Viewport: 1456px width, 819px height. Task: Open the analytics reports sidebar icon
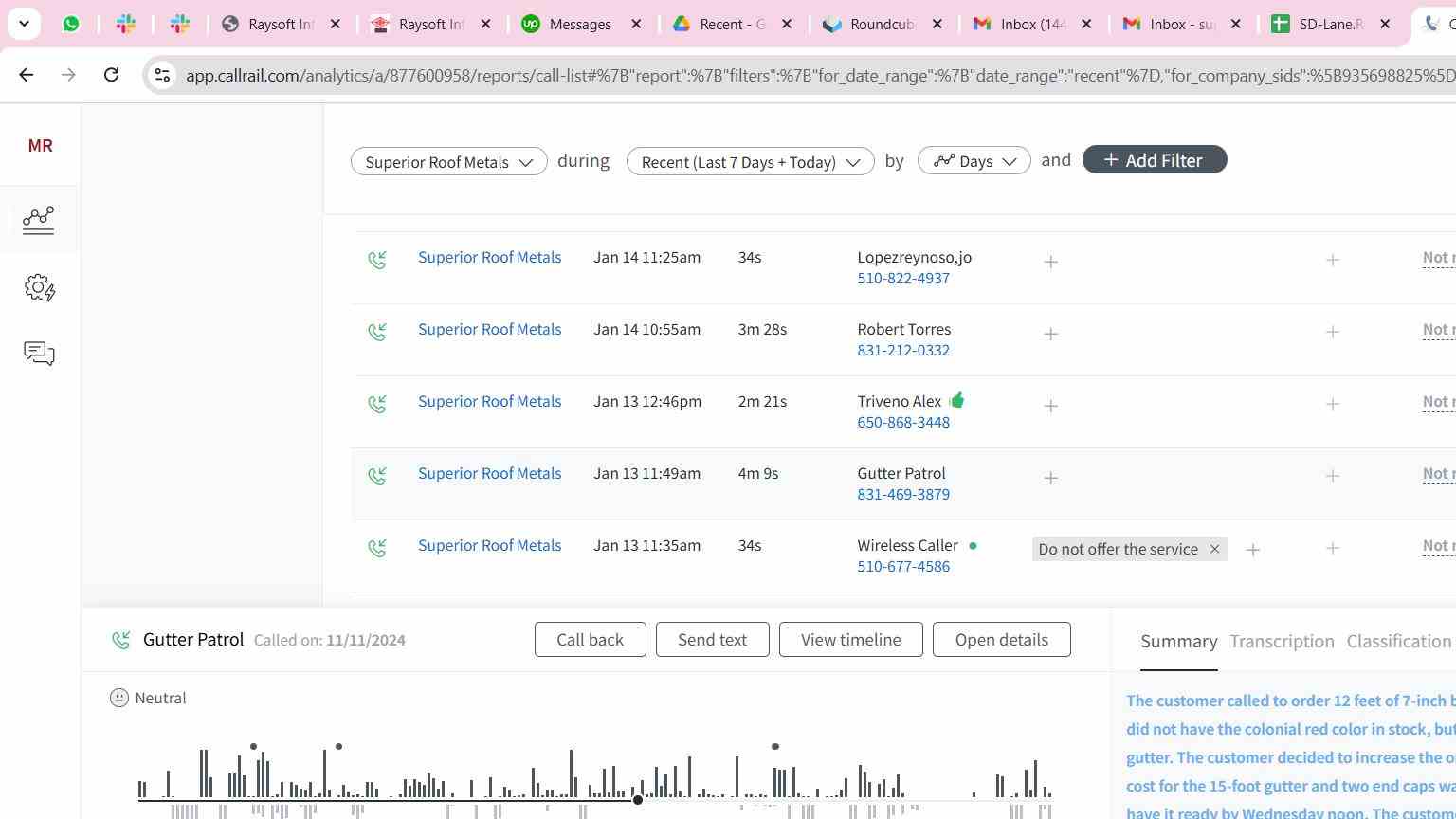point(39,220)
